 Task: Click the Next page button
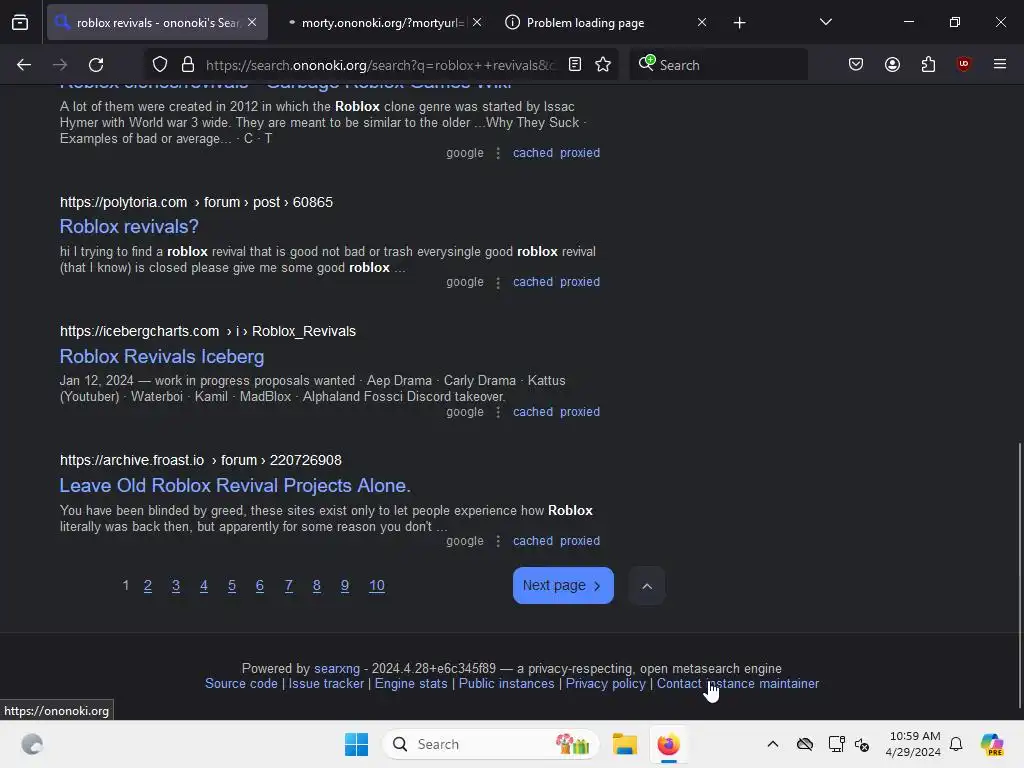563,586
